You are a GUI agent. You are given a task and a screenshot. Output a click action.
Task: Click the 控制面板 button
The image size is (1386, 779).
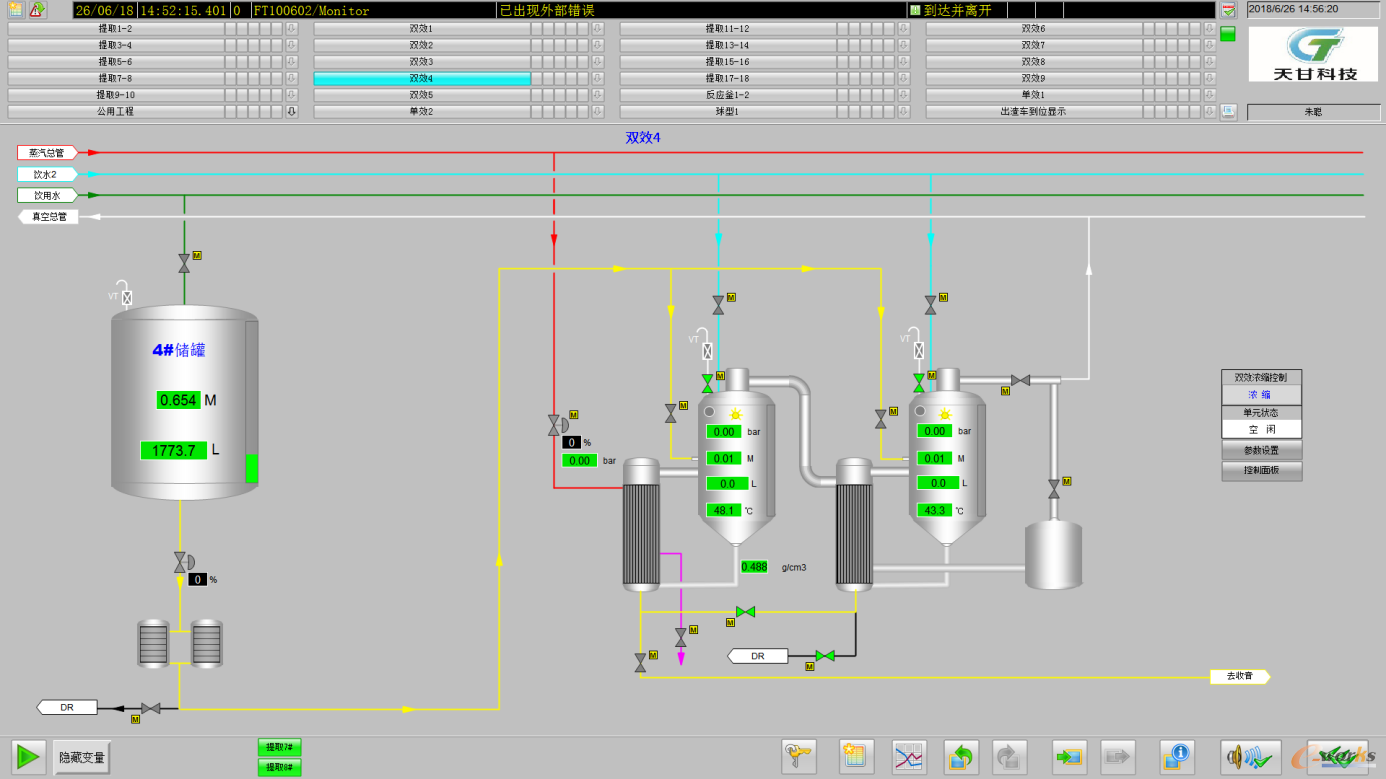(x=1262, y=470)
